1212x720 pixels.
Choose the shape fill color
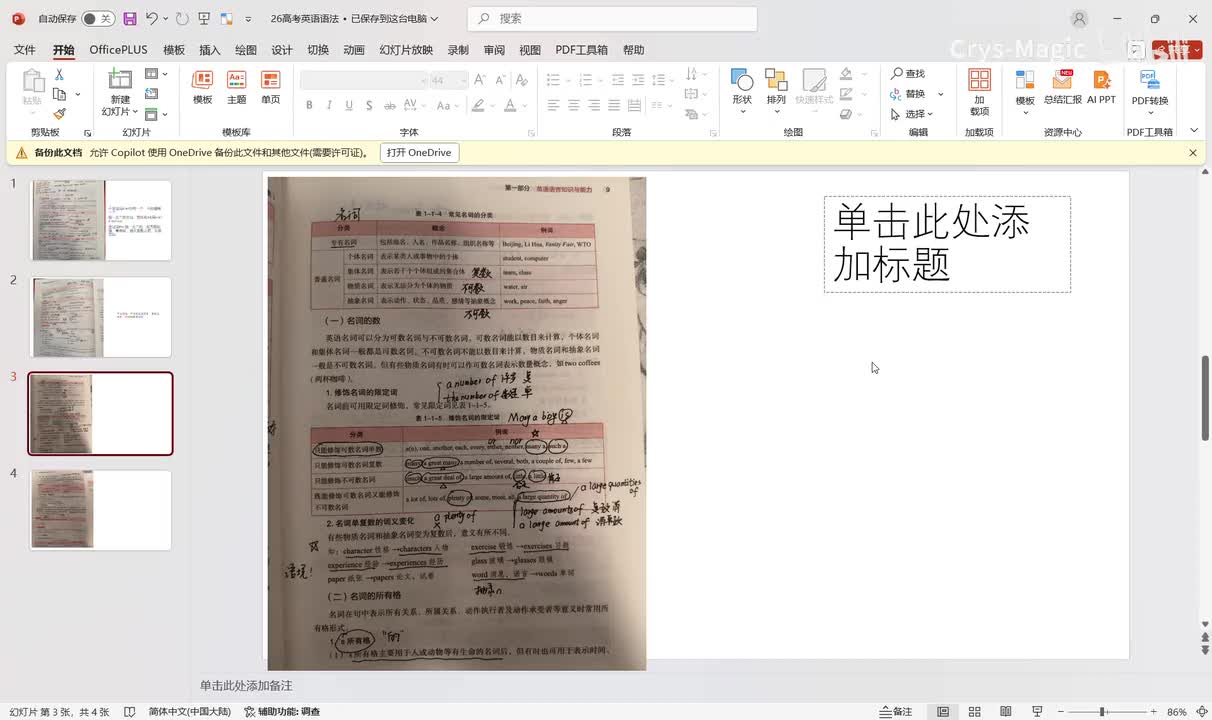(x=846, y=74)
